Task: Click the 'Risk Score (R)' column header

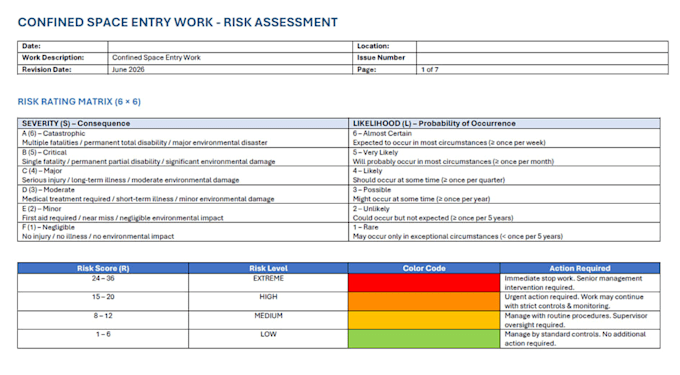Action: (x=103, y=268)
